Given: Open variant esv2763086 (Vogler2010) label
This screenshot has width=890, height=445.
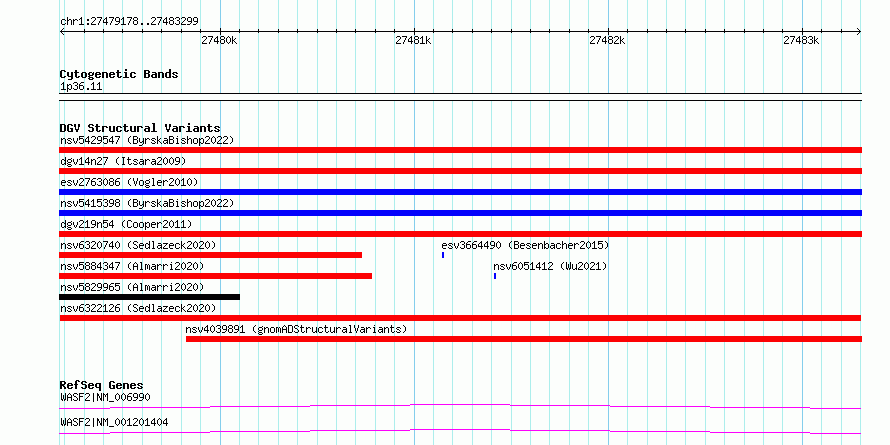Looking at the screenshot, I should point(129,182).
